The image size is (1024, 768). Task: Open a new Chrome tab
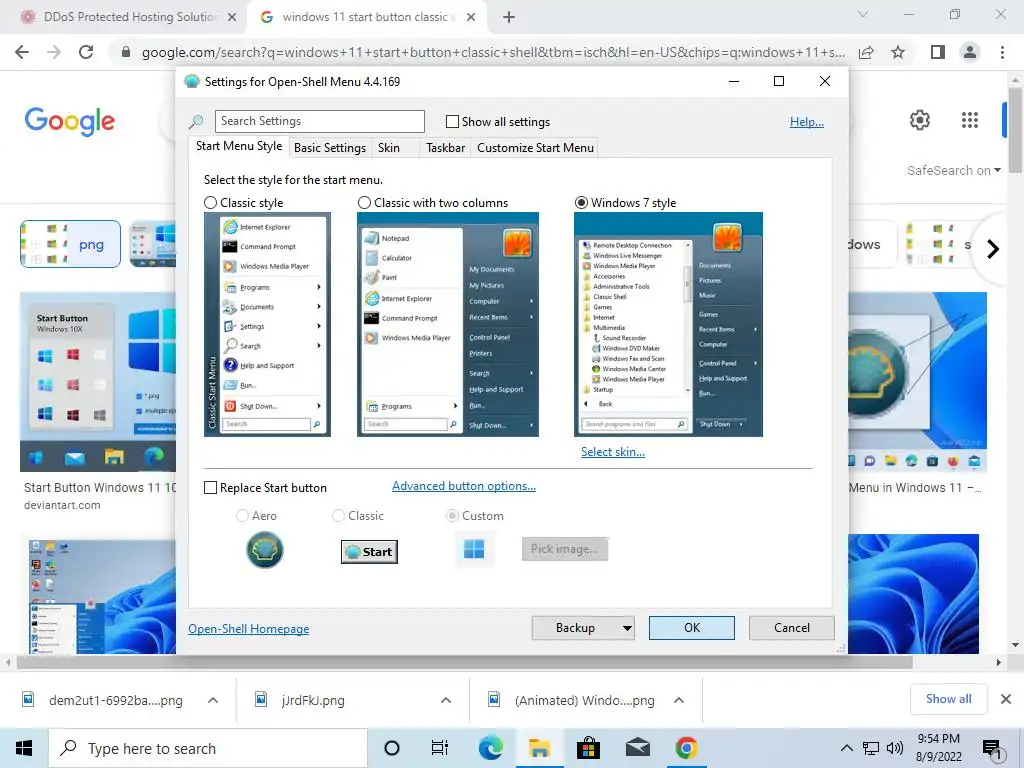point(509,17)
